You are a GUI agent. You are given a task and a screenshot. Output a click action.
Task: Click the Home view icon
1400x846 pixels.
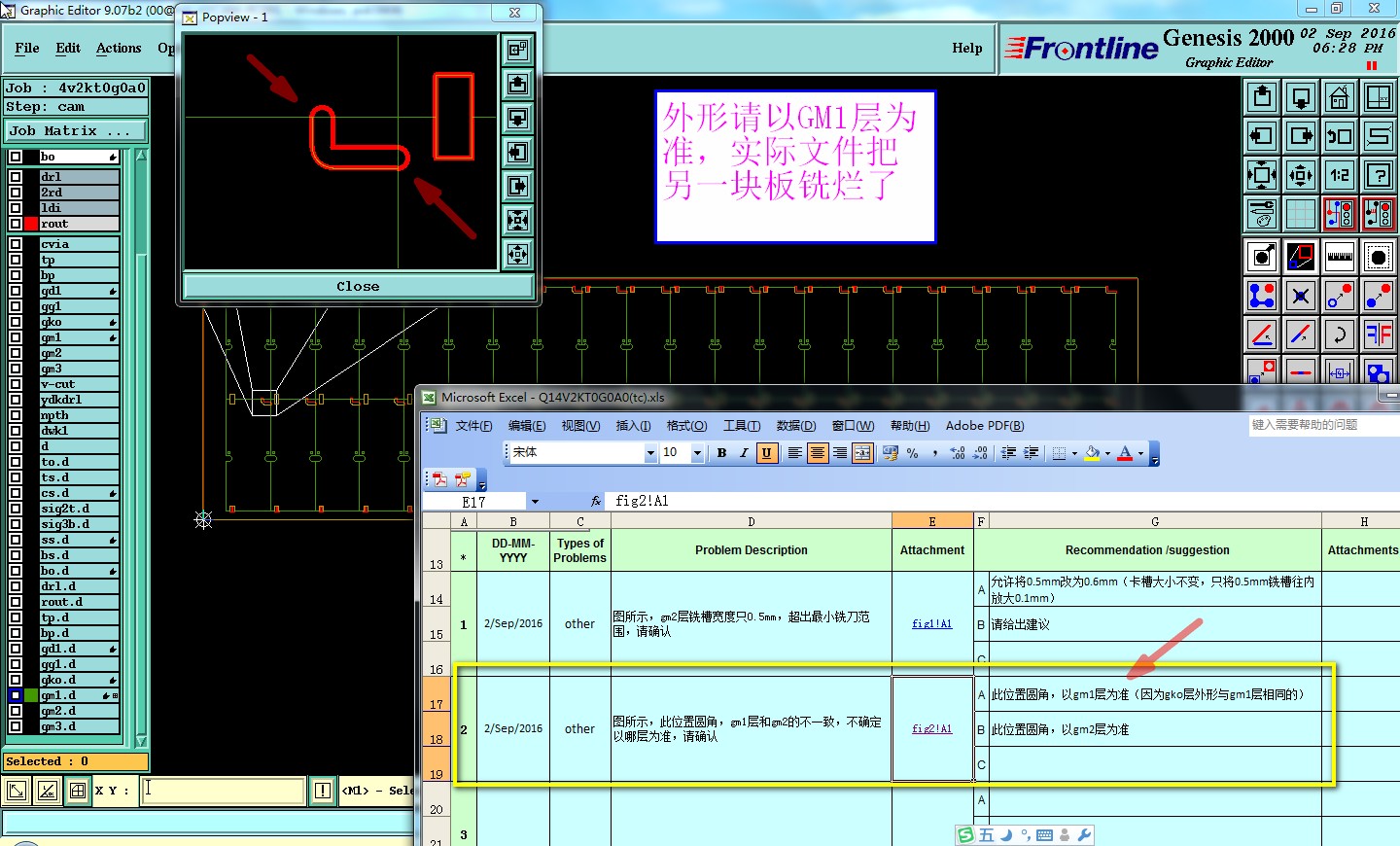point(1340,97)
